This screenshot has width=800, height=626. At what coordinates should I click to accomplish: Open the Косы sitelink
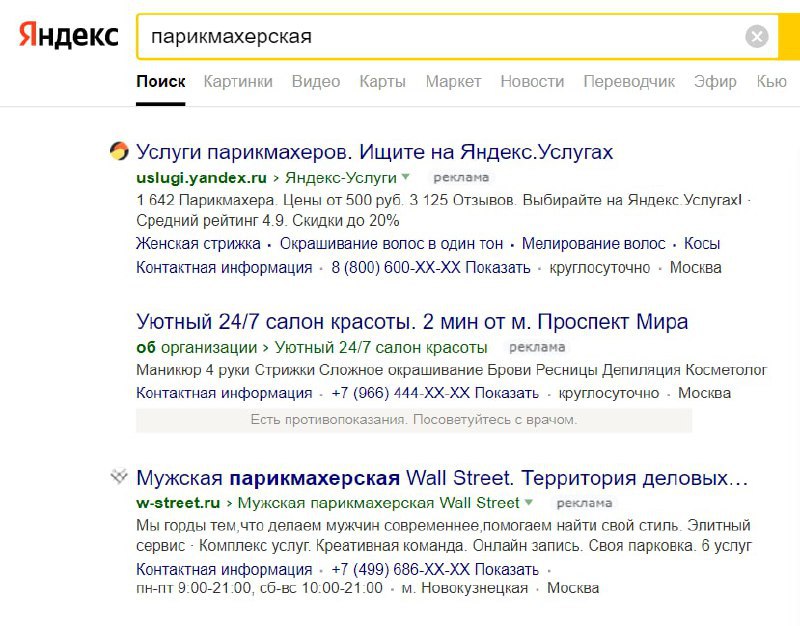(702, 243)
